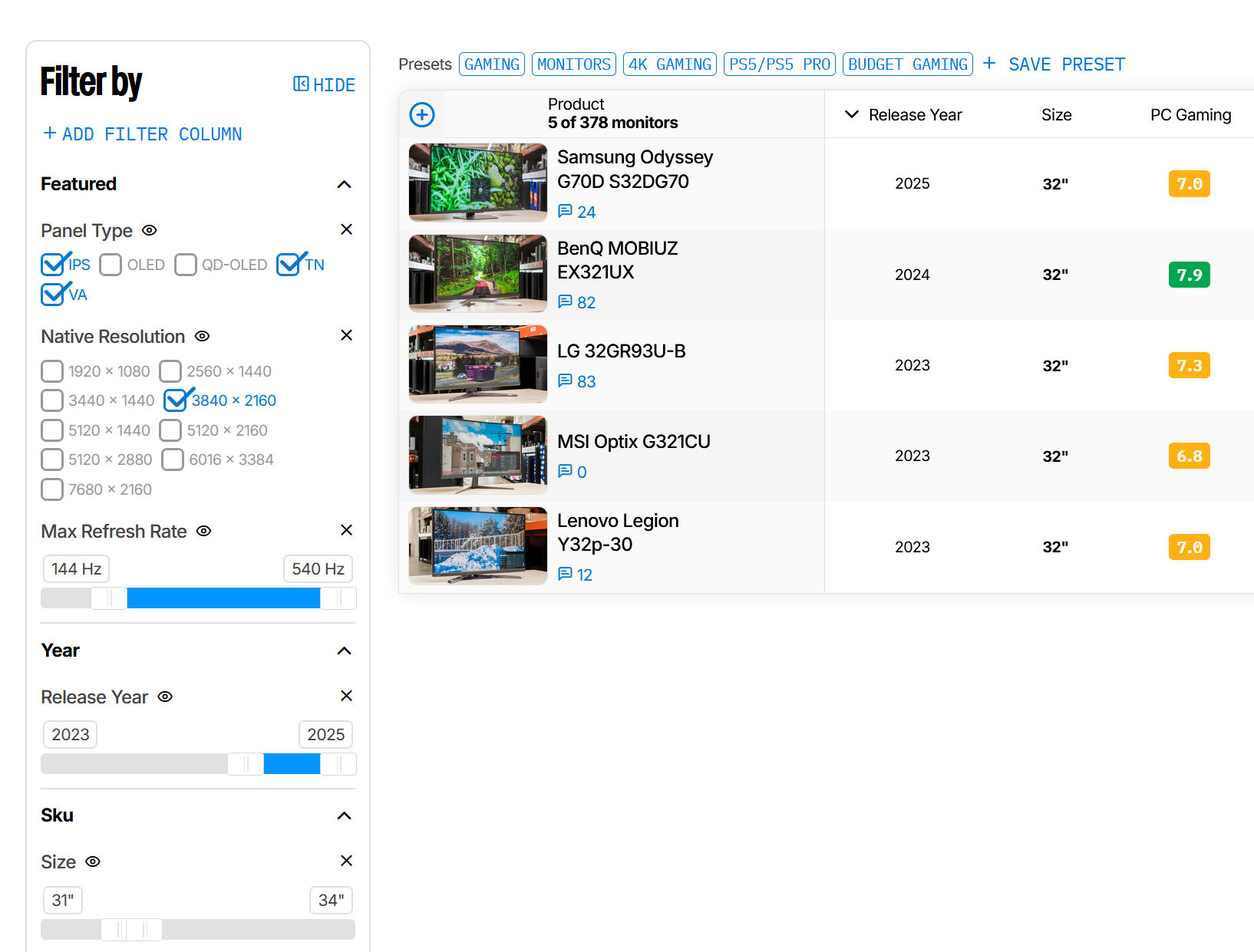1254x952 pixels.
Task: Remove the Native Resolution filter
Action: click(346, 335)
